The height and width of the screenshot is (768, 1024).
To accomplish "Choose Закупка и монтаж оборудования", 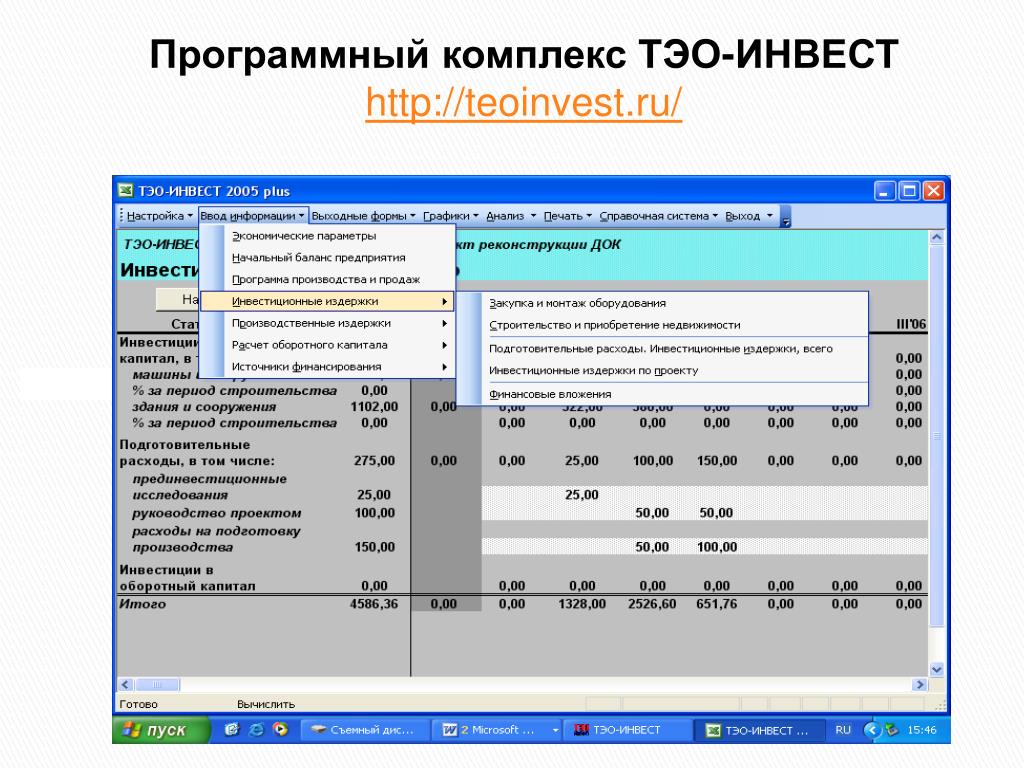I will (662, 303).
